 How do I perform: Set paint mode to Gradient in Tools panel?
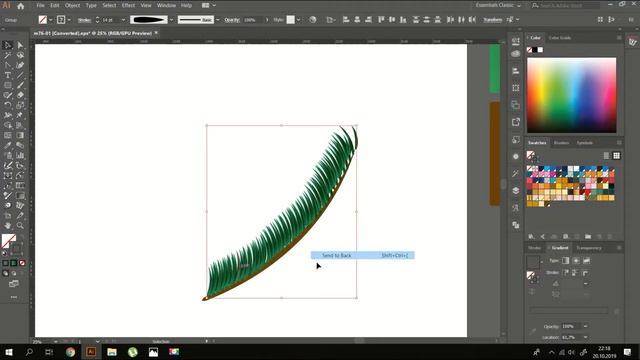coord(13,263)
